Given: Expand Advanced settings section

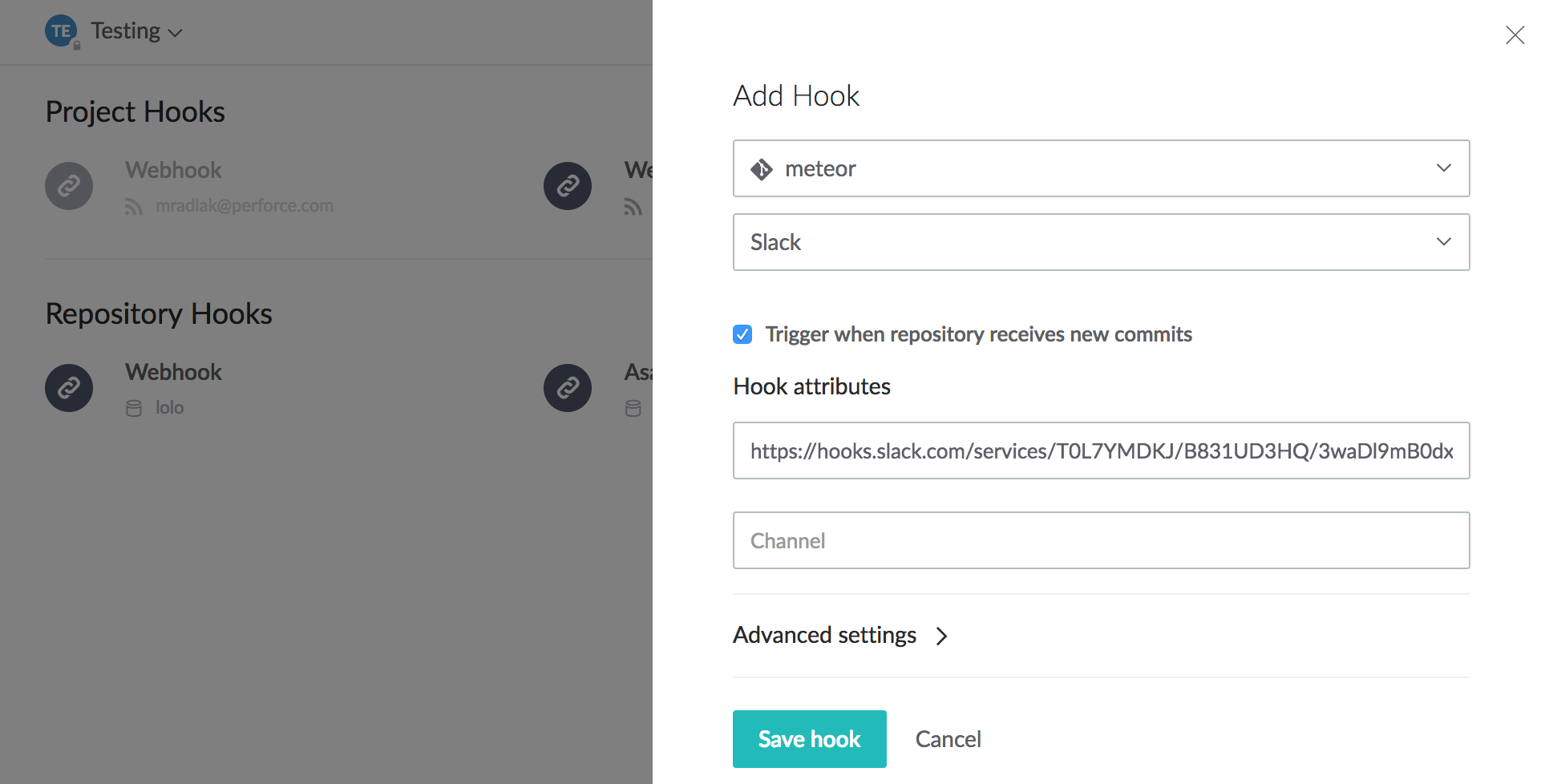Looking at the screenshot, I should [x=840, y=636].
